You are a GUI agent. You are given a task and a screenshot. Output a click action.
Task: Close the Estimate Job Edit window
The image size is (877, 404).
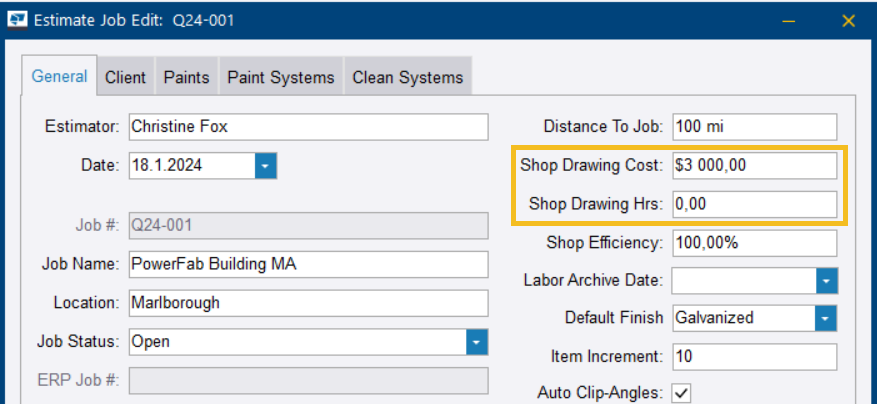click(849, 20)
